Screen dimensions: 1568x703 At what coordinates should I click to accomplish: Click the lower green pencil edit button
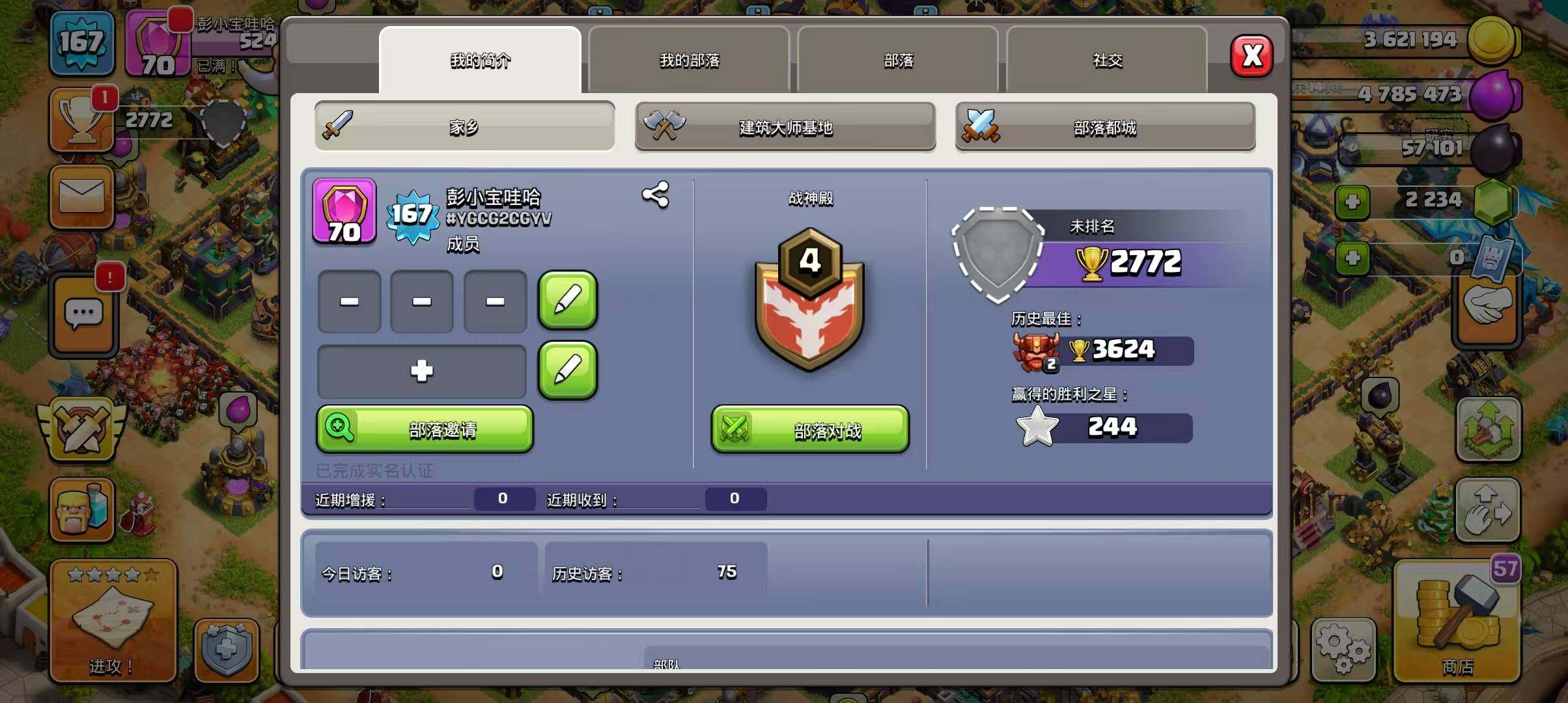pos(567,370)
